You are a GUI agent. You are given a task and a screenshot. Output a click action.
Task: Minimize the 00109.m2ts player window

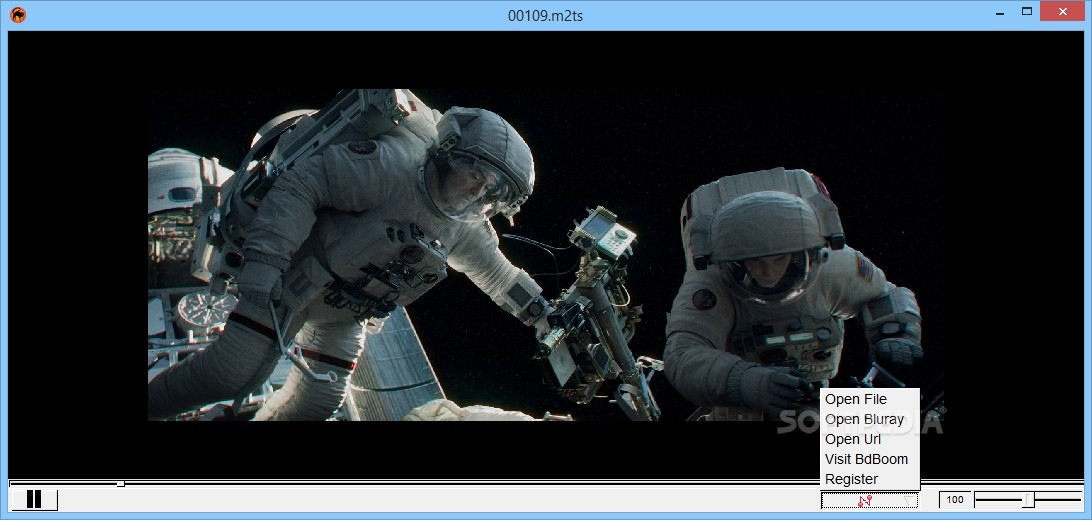tap(999, 13)
